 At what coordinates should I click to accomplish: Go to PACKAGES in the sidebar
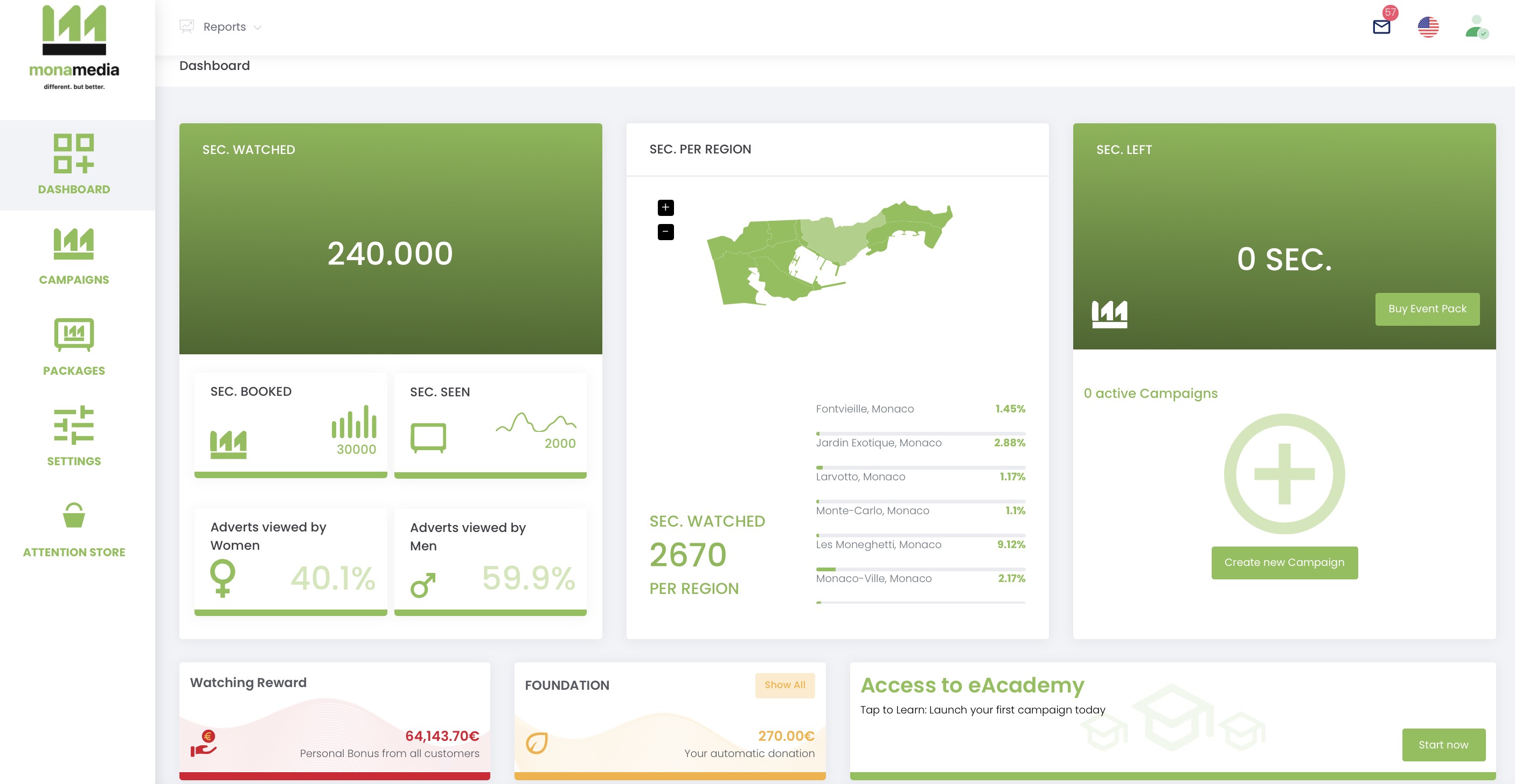click(74, 371)
